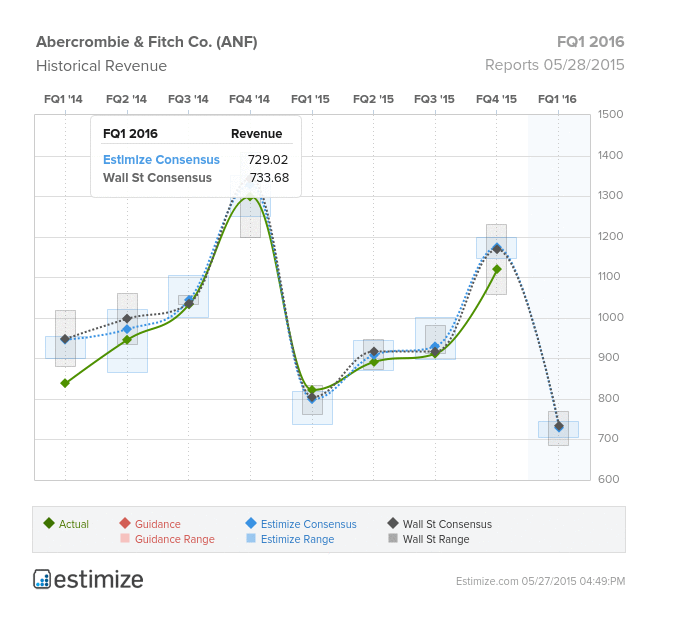Select the FQ2 '14 axis label
The image size is (675, 620).
click(126, 99)
